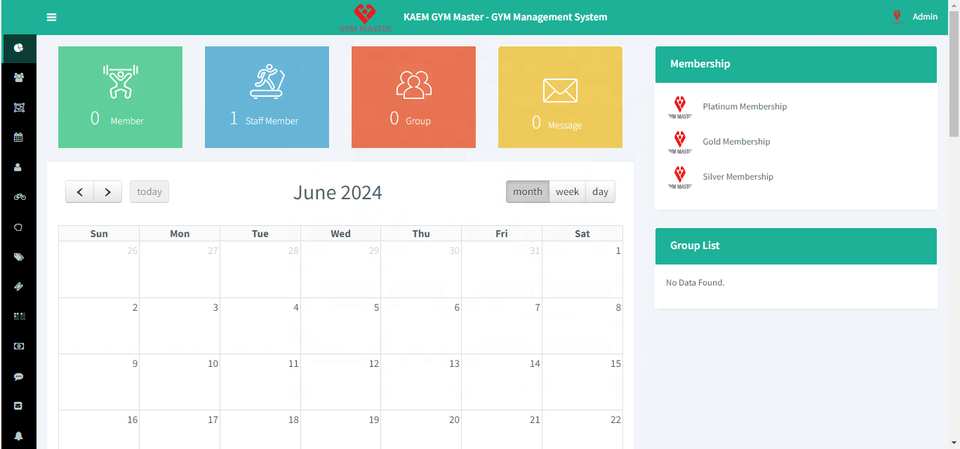Open the dashboard pie-chart icon in sidebar
Screen dimensions: 960x449
click(18, 48)
